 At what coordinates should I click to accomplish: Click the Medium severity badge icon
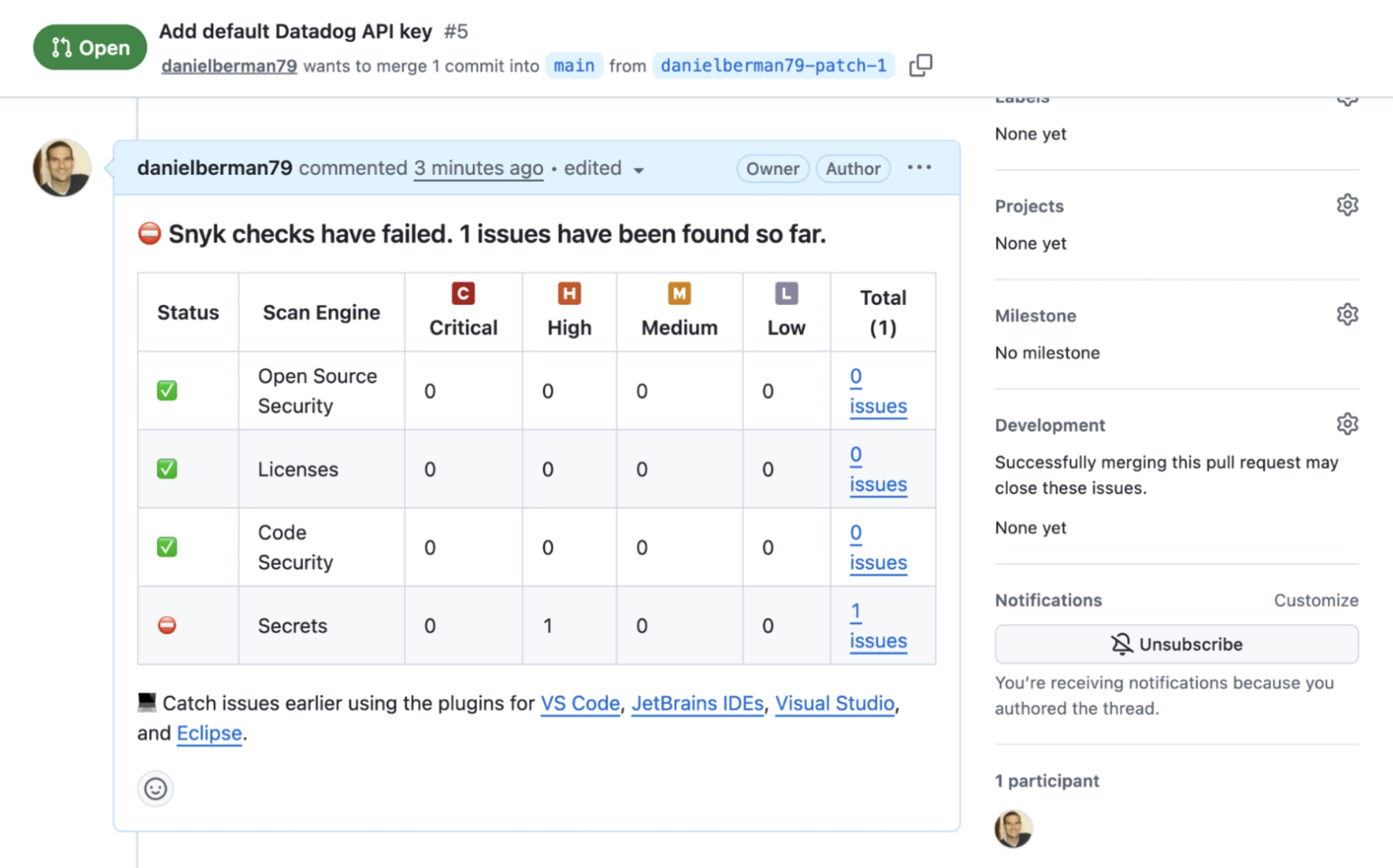click(680, 293)
